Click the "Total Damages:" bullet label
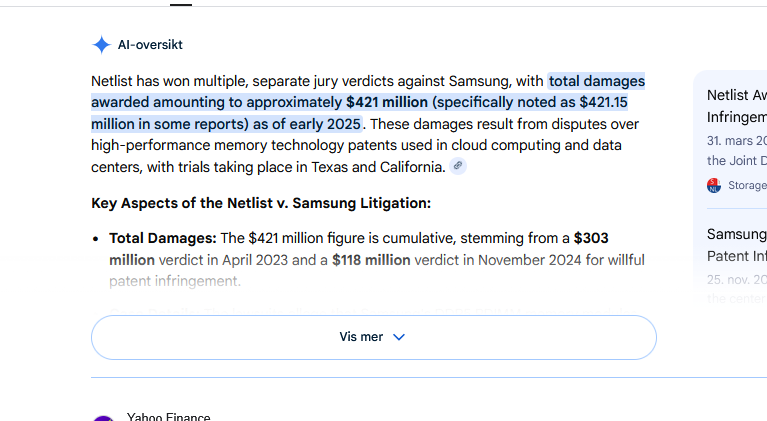Viewport: 767px width, 421px height. (162, 238)
